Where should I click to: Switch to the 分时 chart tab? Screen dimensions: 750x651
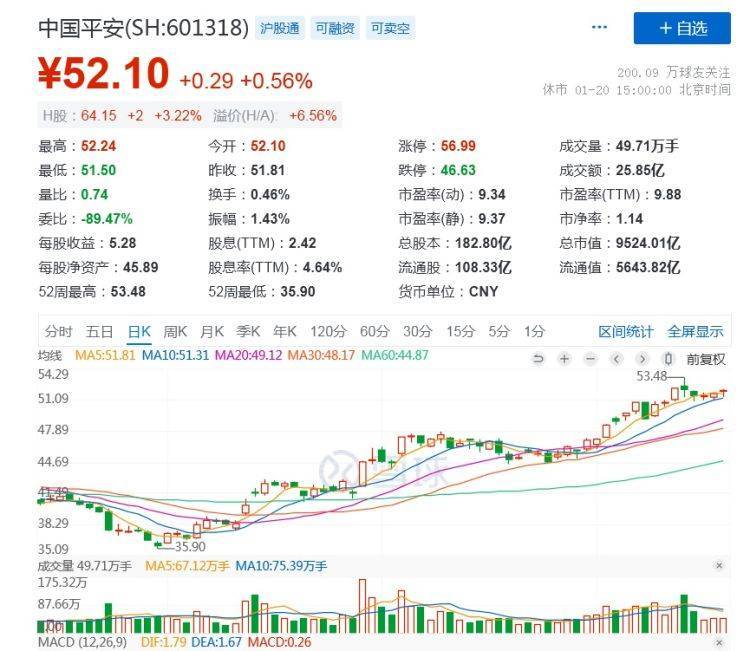[x=58, y=331]
